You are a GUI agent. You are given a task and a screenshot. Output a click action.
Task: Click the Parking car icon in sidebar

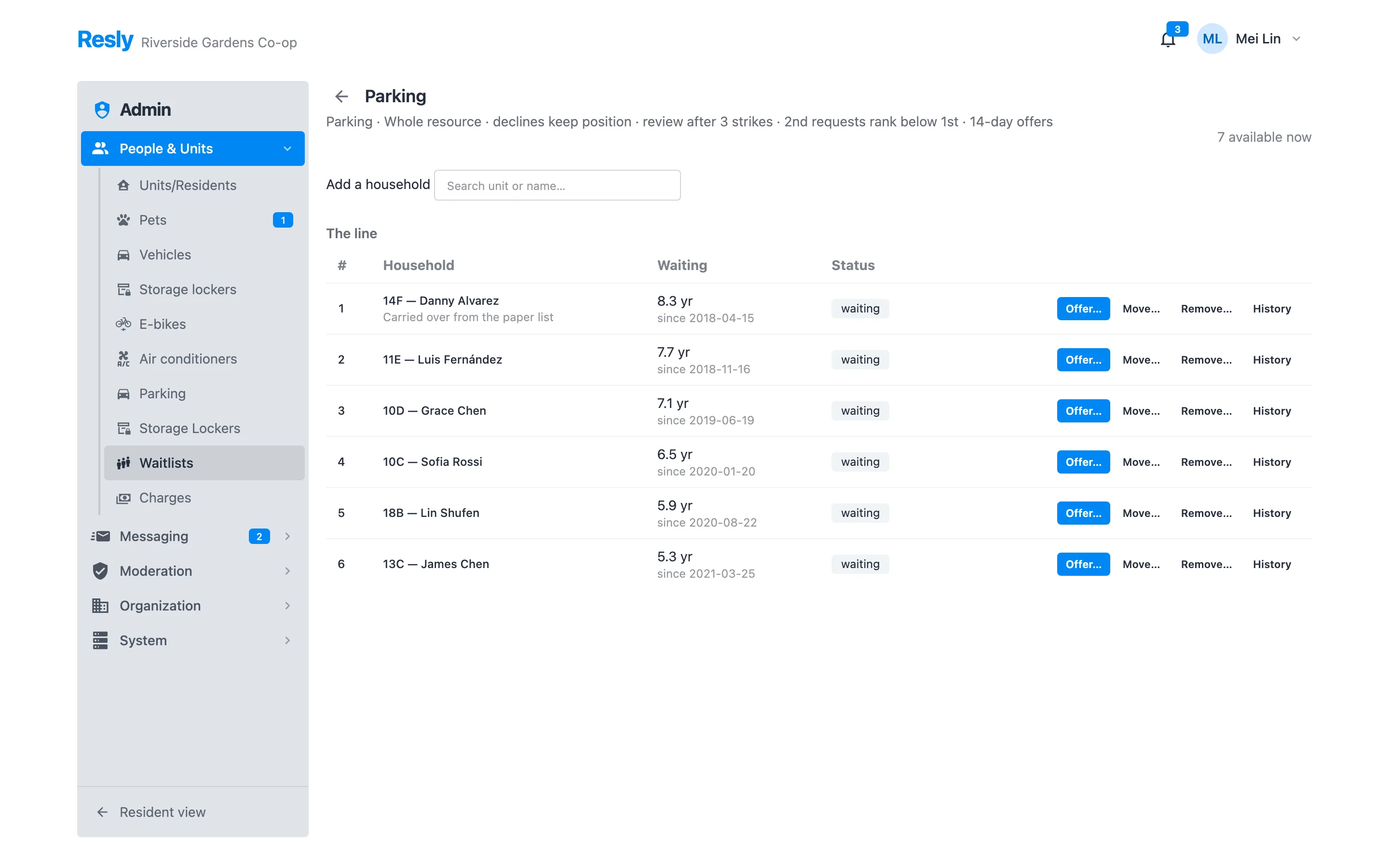pos(123,394)
